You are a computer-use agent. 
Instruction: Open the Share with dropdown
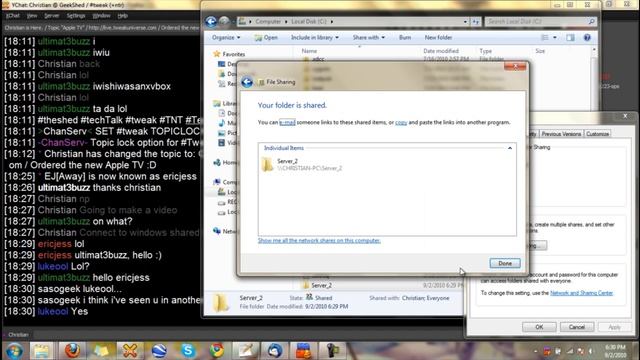(369, 38)
